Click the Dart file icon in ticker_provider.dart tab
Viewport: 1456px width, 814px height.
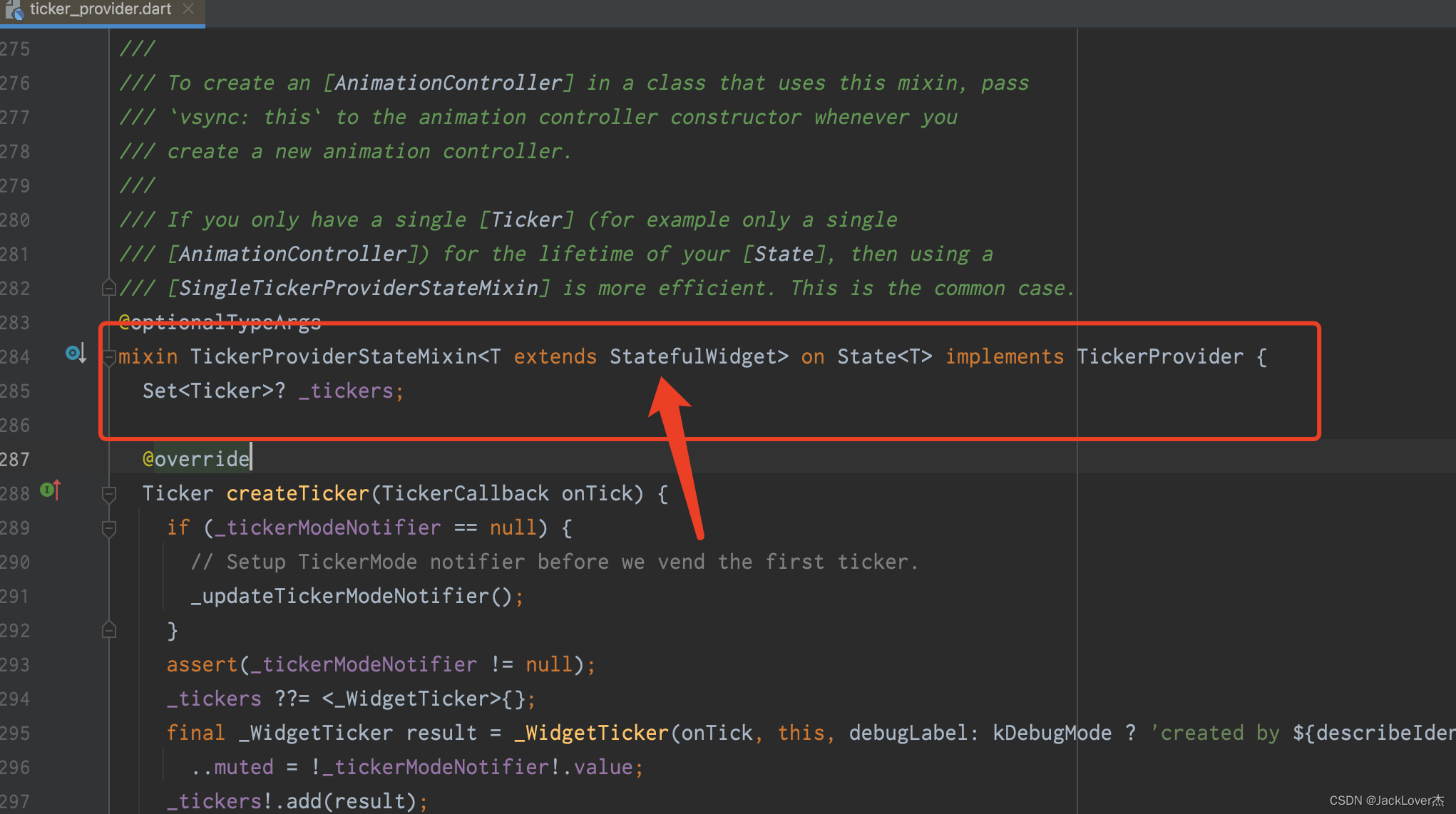pyautogui.click(x=14, y=10)
